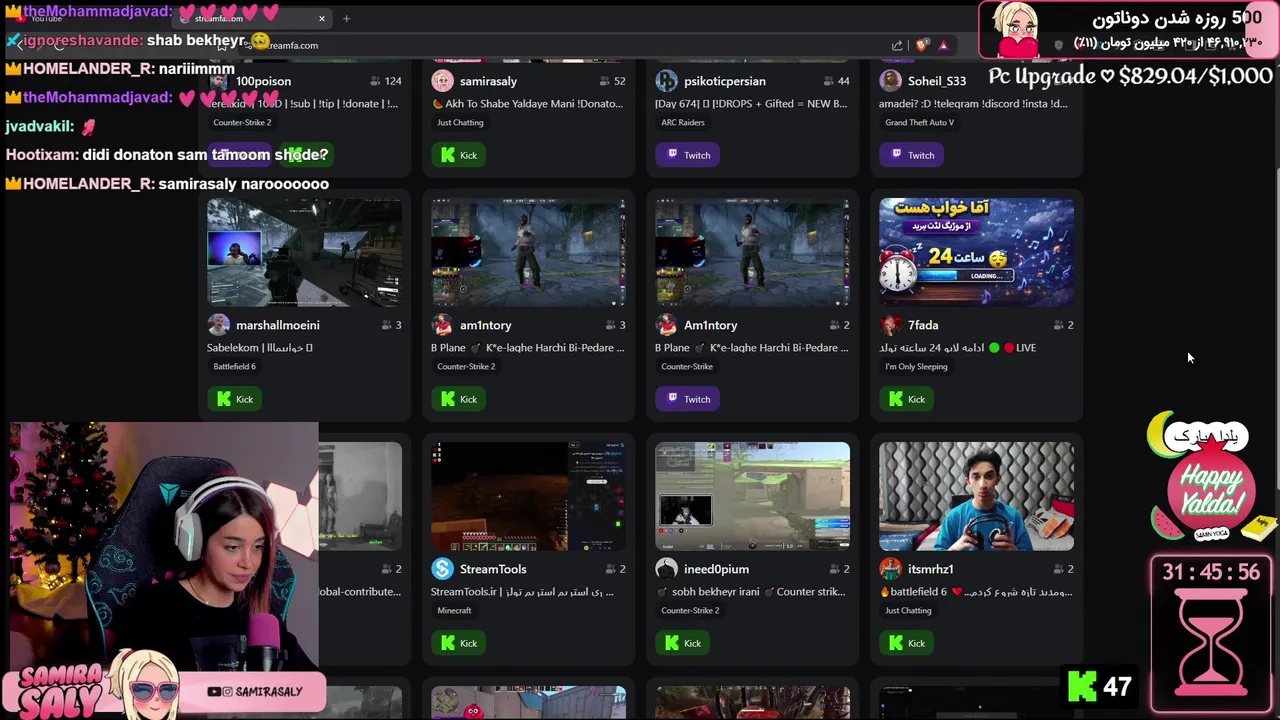Open samirasaly's profile avatar

[x=442, y=81]
